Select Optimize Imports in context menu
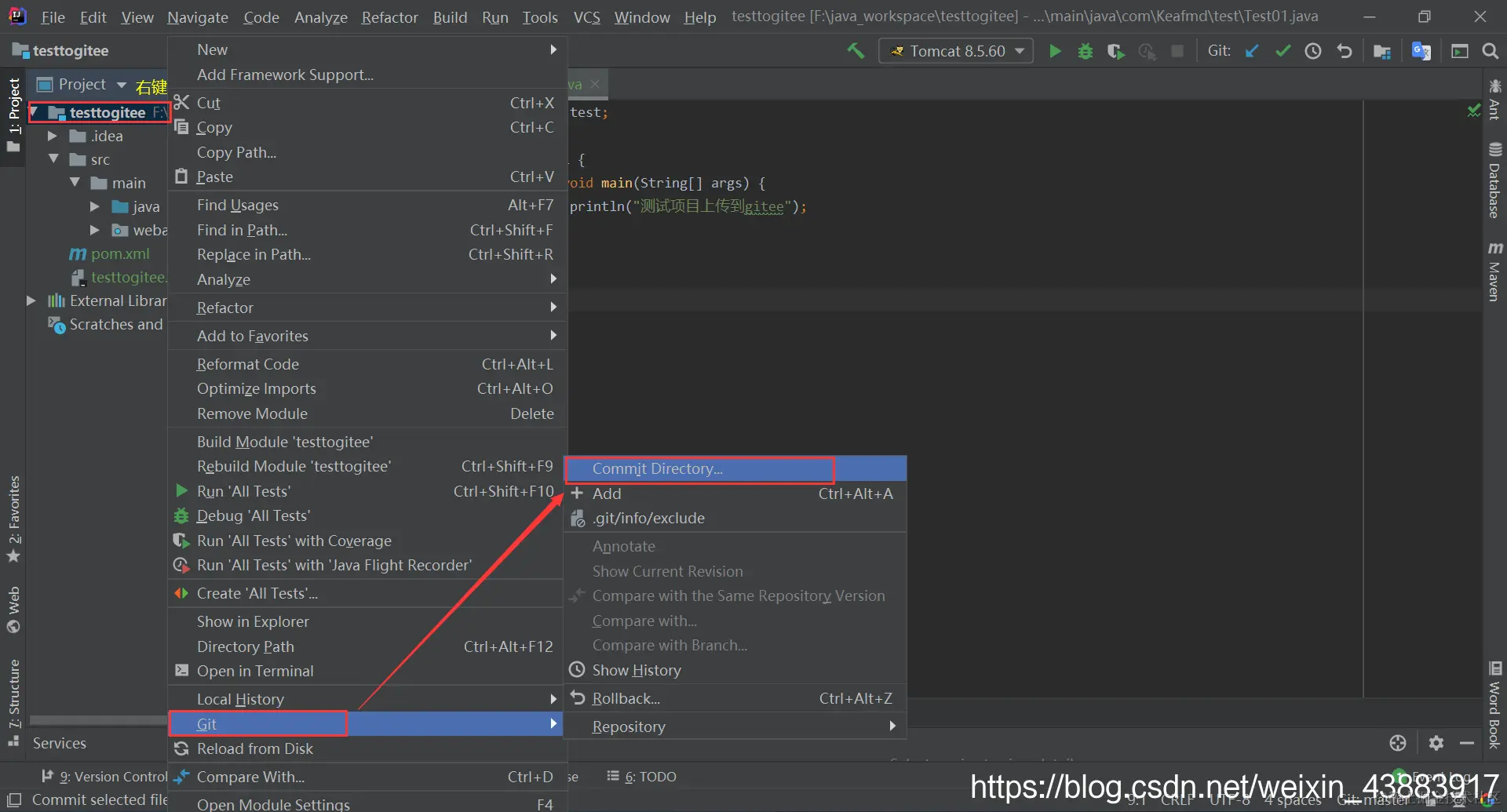The height and width of the screenshot is (812, 1507). click(x=367, y=388)
